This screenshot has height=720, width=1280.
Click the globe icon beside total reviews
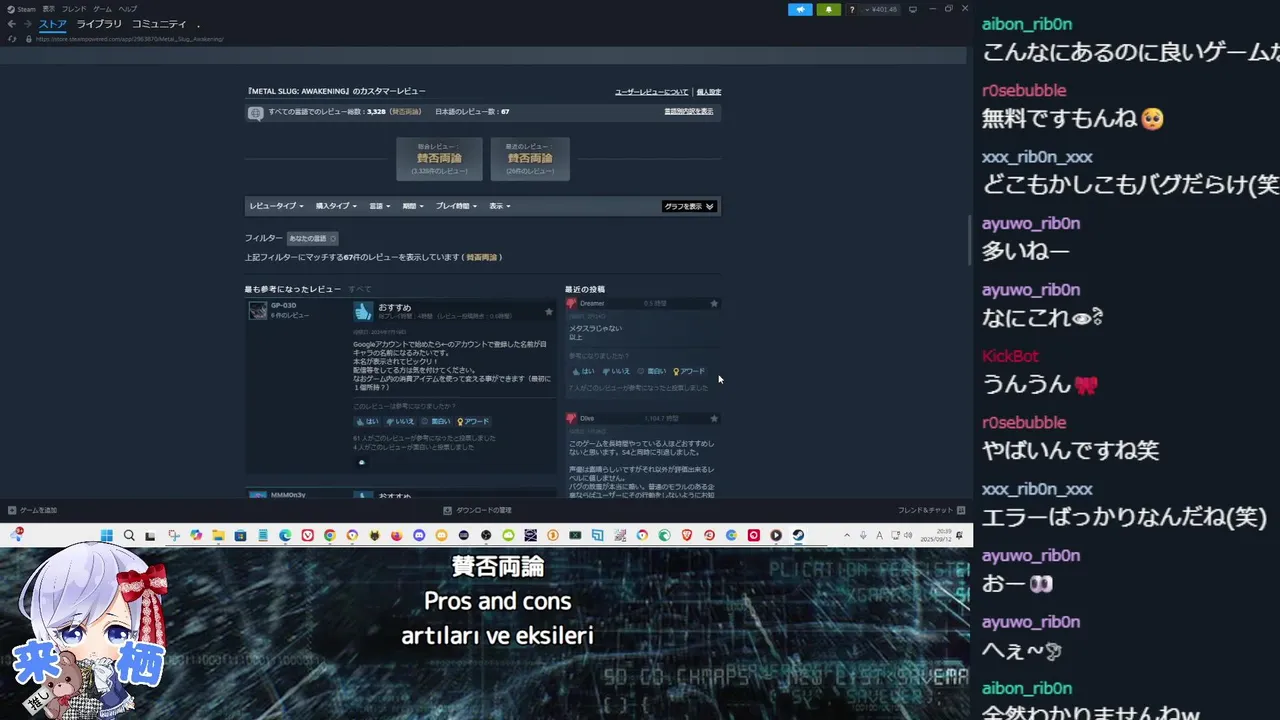click(256, 113)
